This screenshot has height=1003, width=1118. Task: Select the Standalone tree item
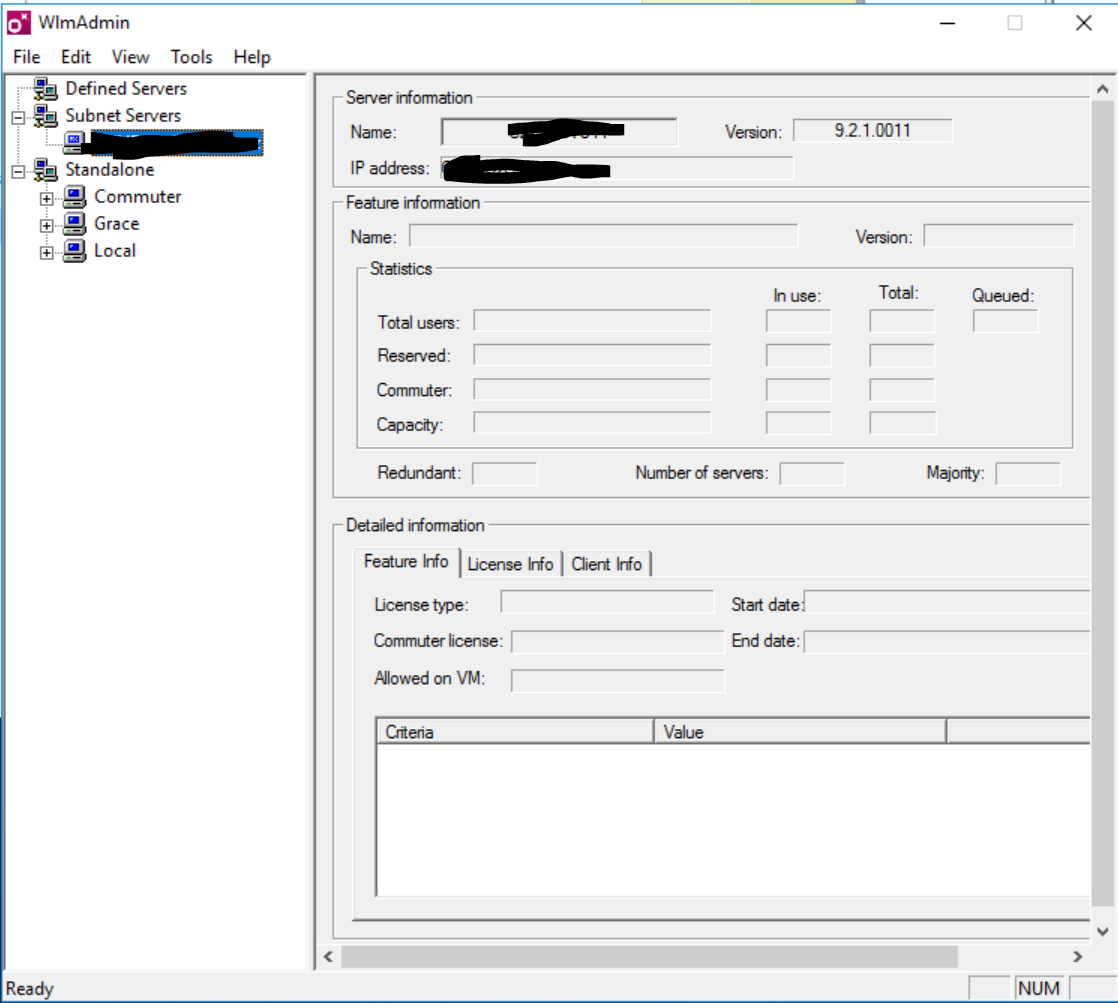click(x=110, y=170)
